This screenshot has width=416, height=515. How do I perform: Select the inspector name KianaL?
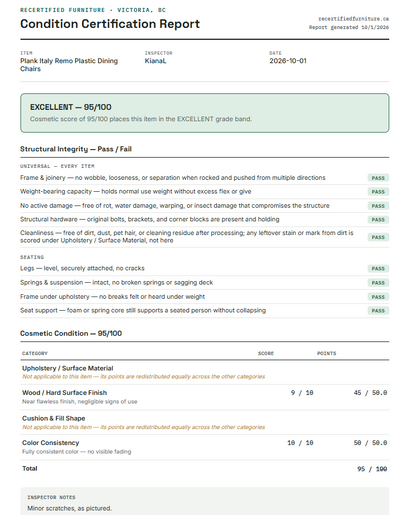point(155,61)
